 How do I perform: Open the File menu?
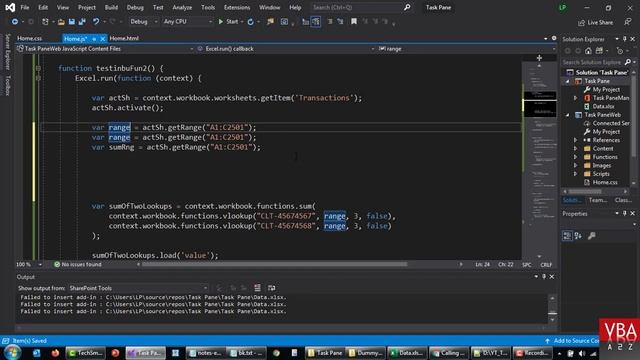(x=25, y=7)
